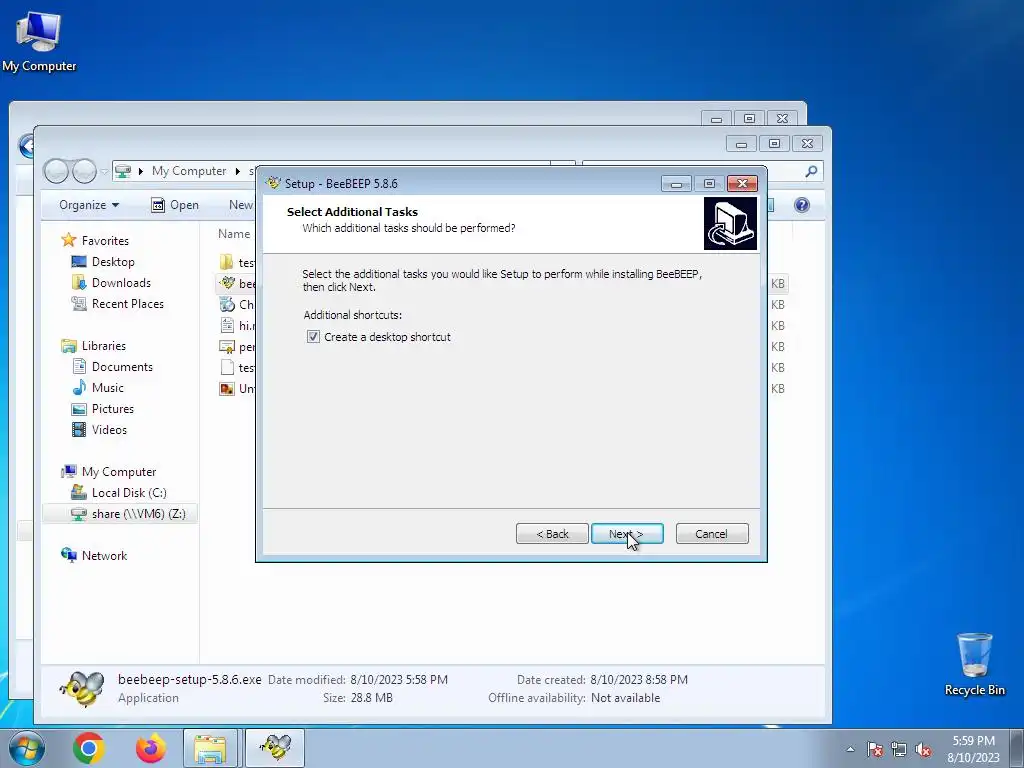This screenshot has height=768, width=1024.
Task: Select Downloads under Favorites
Action: [x=121, y=283]
